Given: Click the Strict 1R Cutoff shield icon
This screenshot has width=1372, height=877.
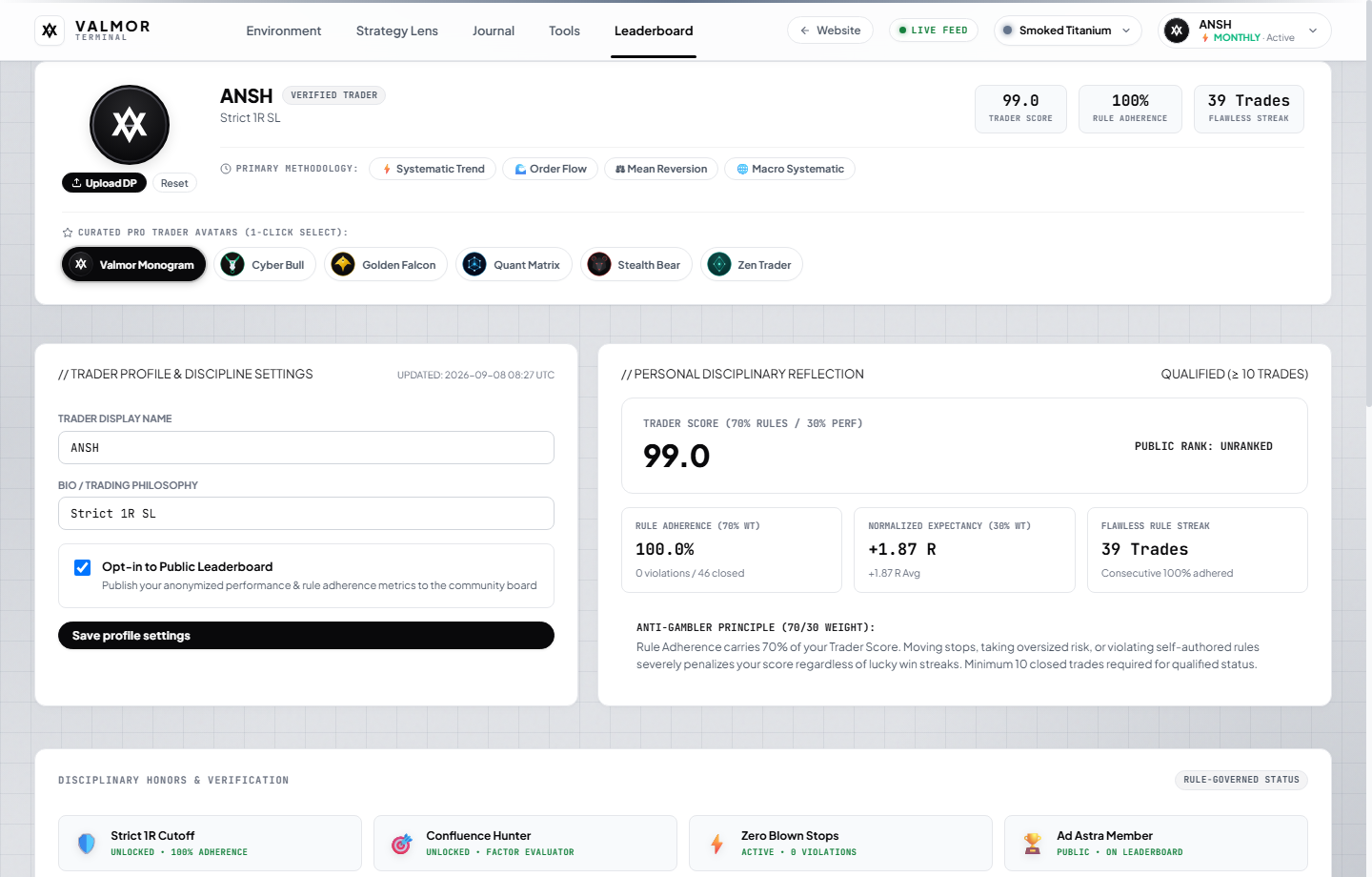Looking at the screenshot, I should pos(87,844).
